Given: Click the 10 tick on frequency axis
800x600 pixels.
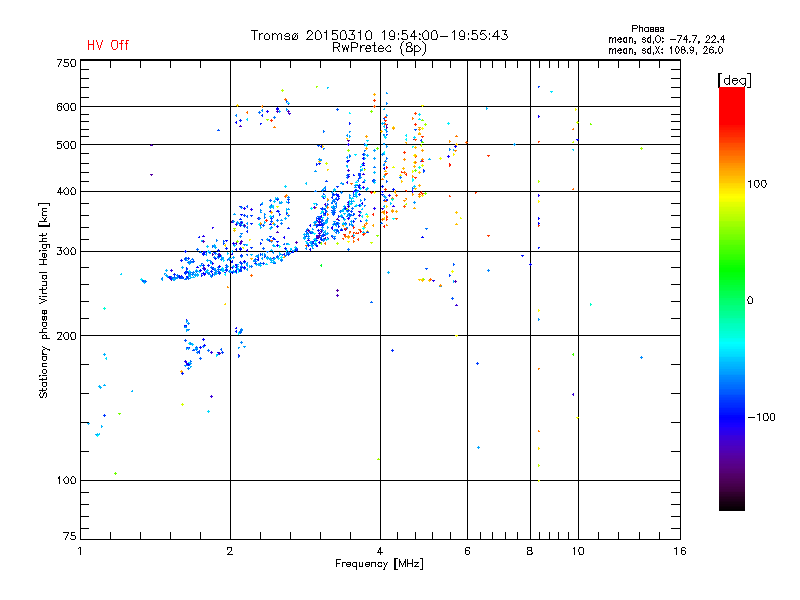Looking at the screenshot, I should tap(576, 551).
